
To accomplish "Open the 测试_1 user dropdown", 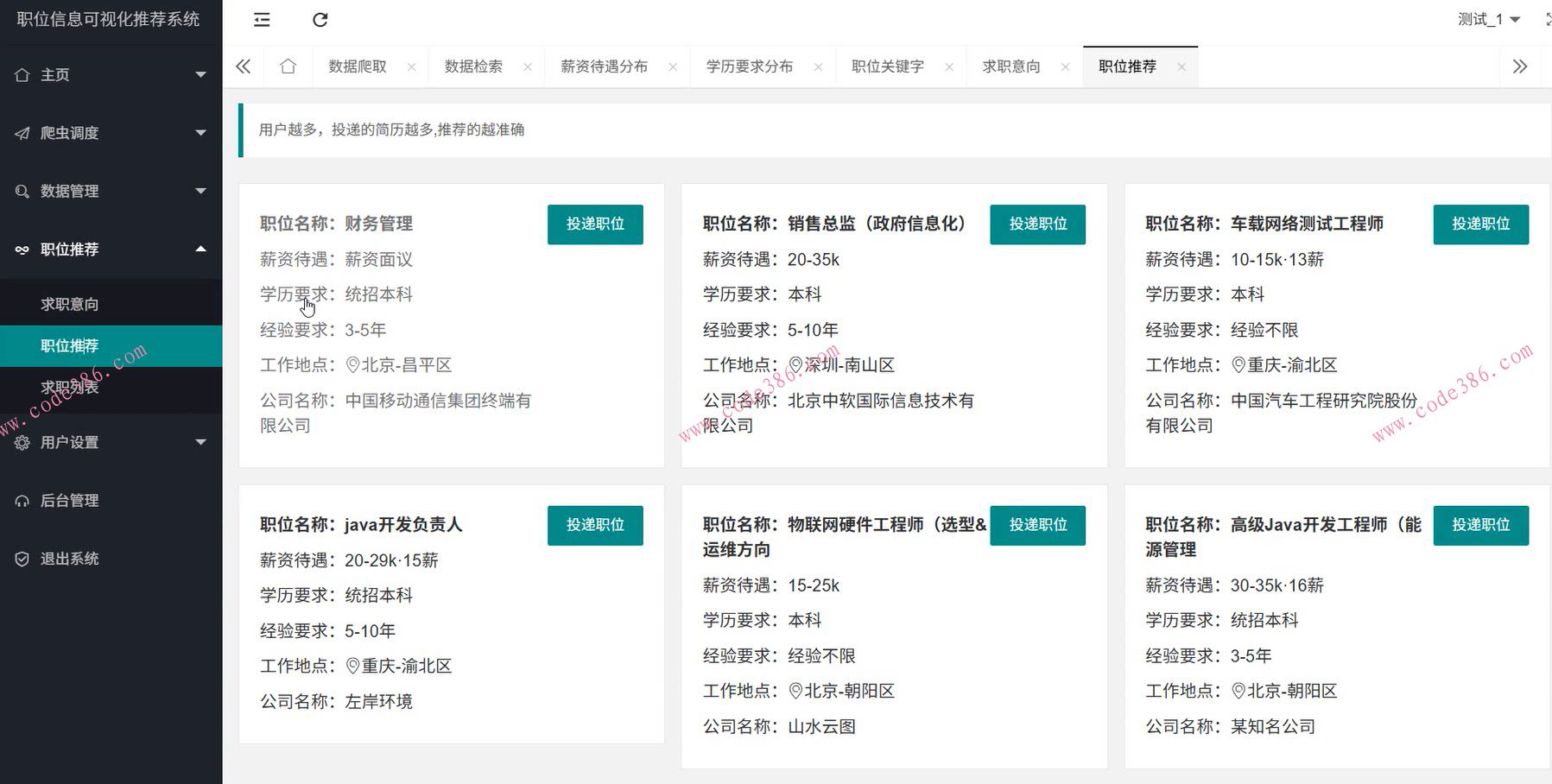I will click(x=1490, y=19).
